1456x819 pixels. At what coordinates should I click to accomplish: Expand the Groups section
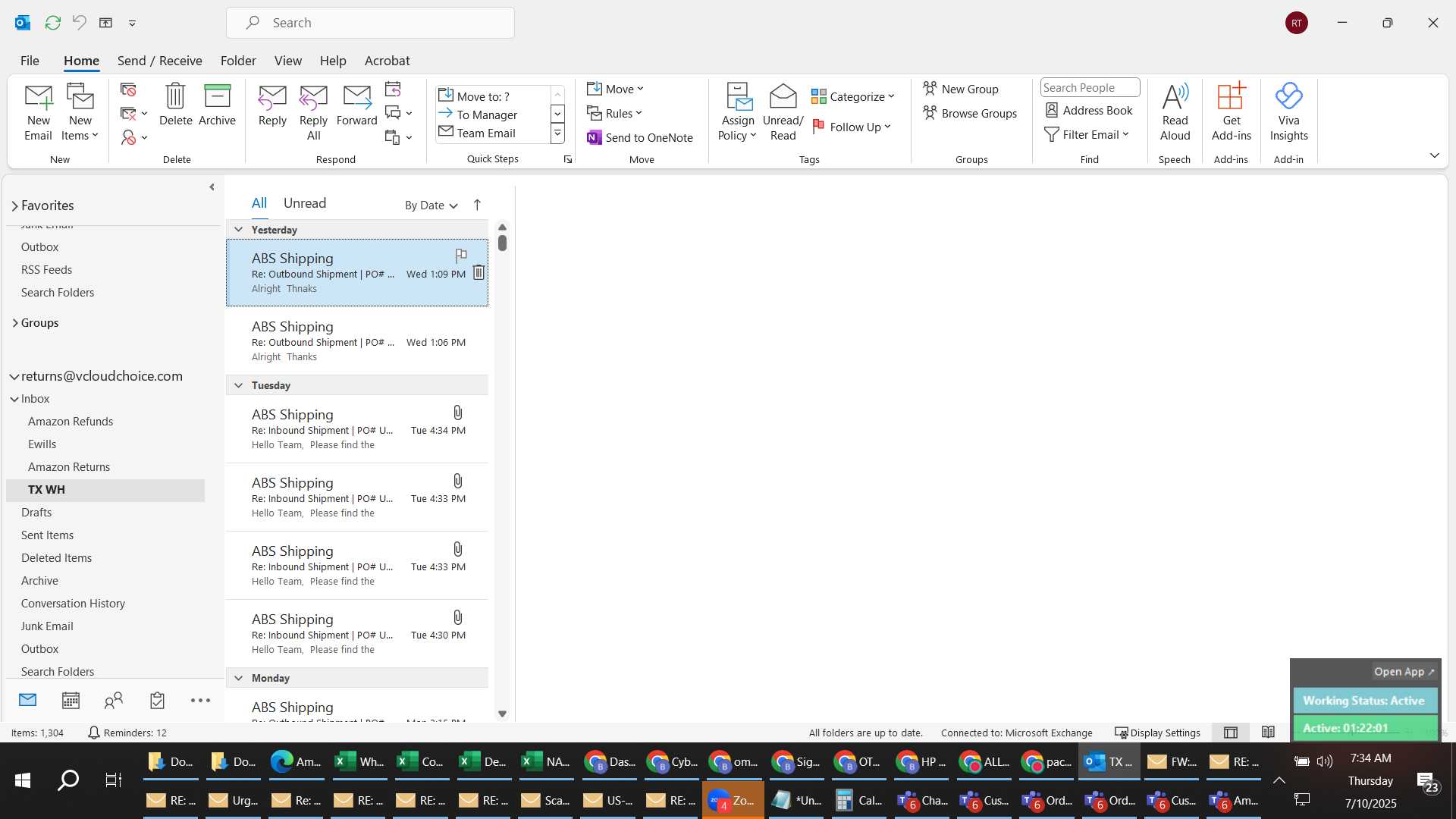coord(14,323)
